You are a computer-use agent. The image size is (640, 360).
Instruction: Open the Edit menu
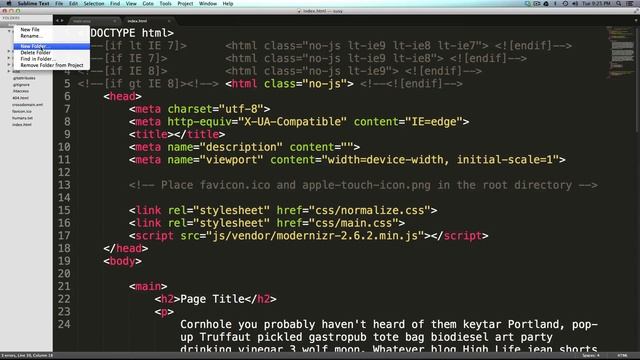tap(73, 4)
